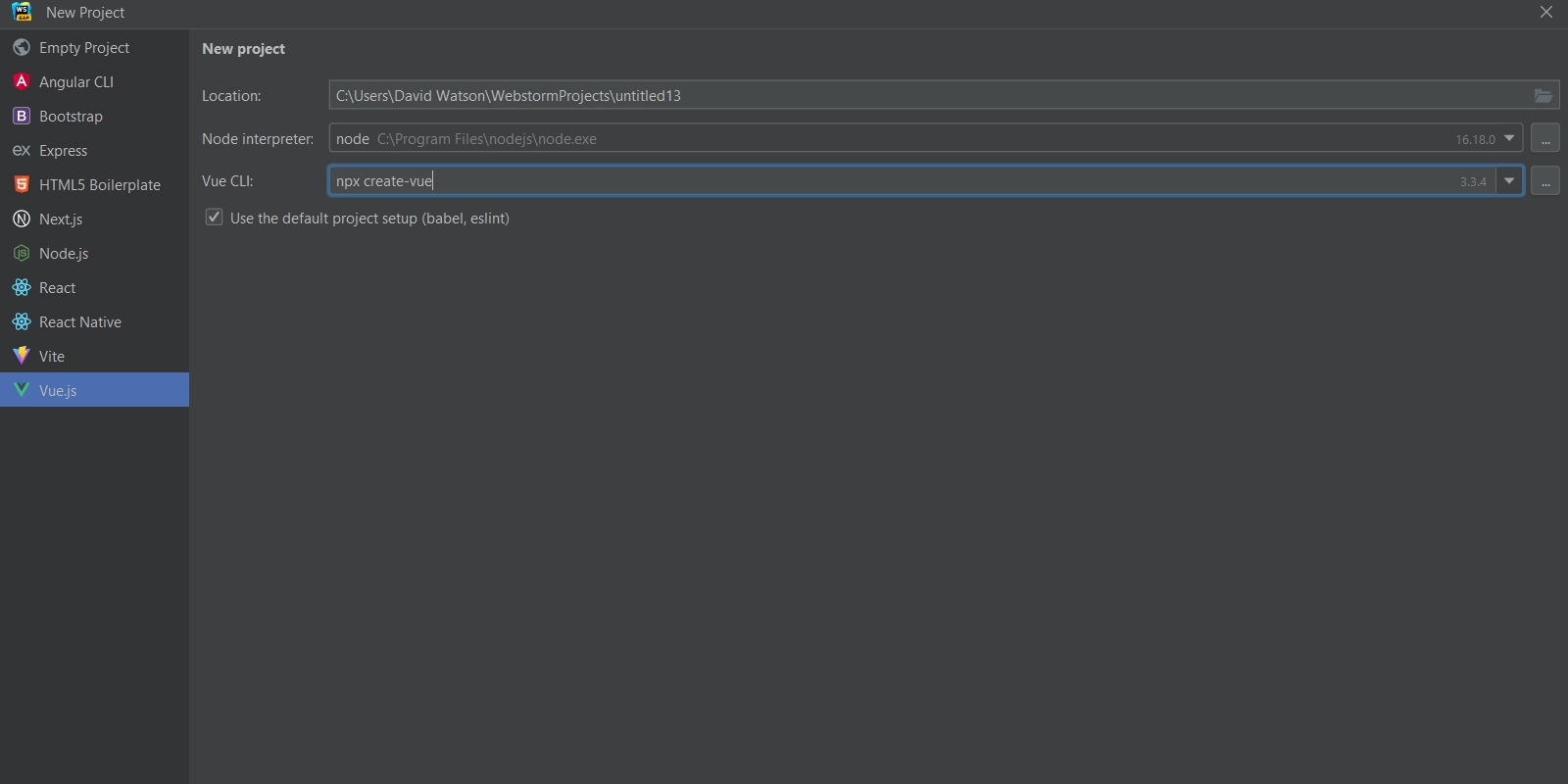Click the Angular red shield icon

[x=22, y=81]
